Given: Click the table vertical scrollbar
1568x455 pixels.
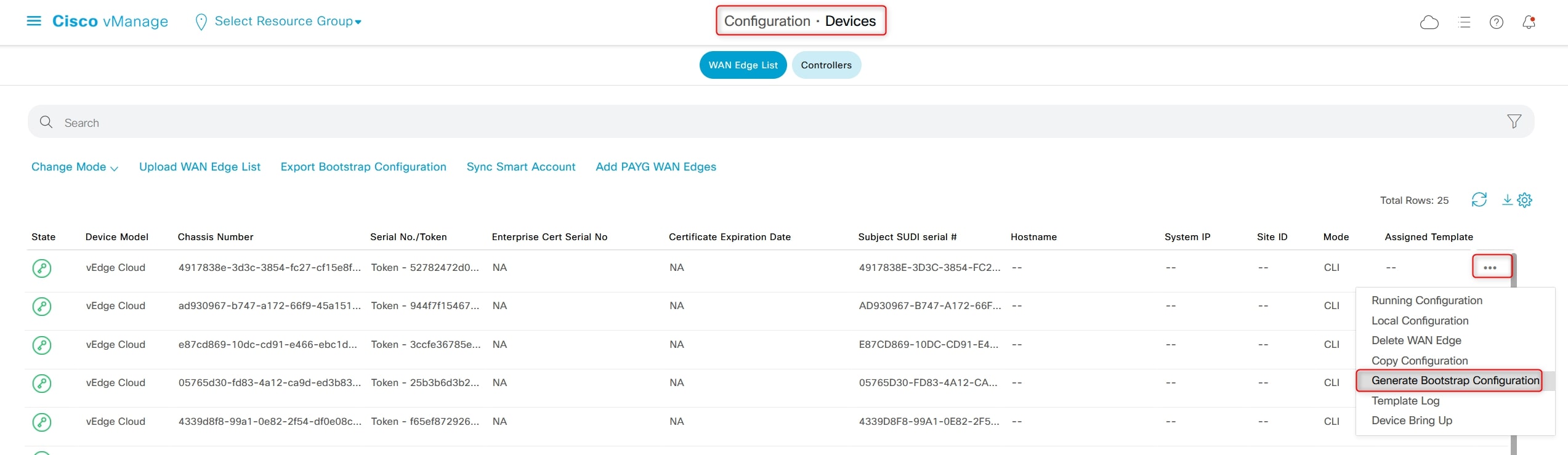Looking at the screenshot, I should 1514,354.
